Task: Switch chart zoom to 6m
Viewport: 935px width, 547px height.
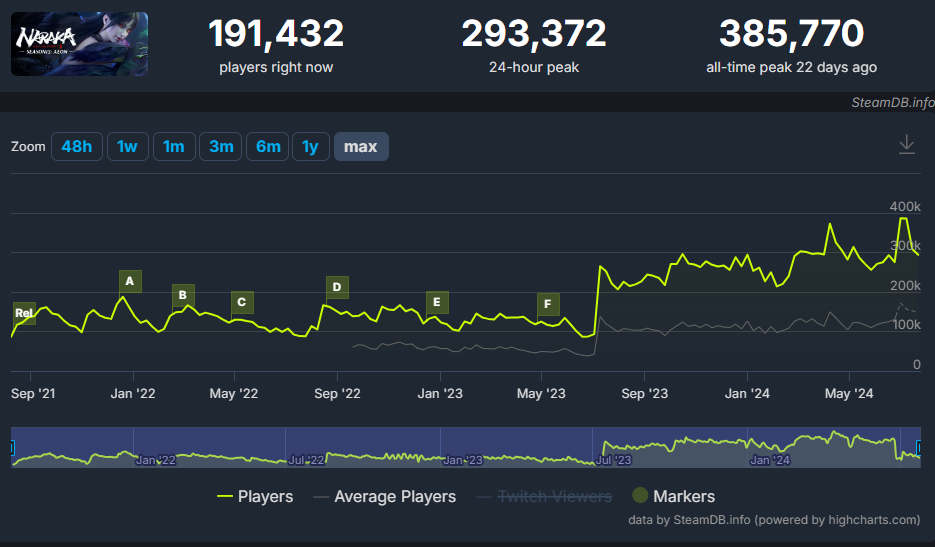Action: point(268,147)
